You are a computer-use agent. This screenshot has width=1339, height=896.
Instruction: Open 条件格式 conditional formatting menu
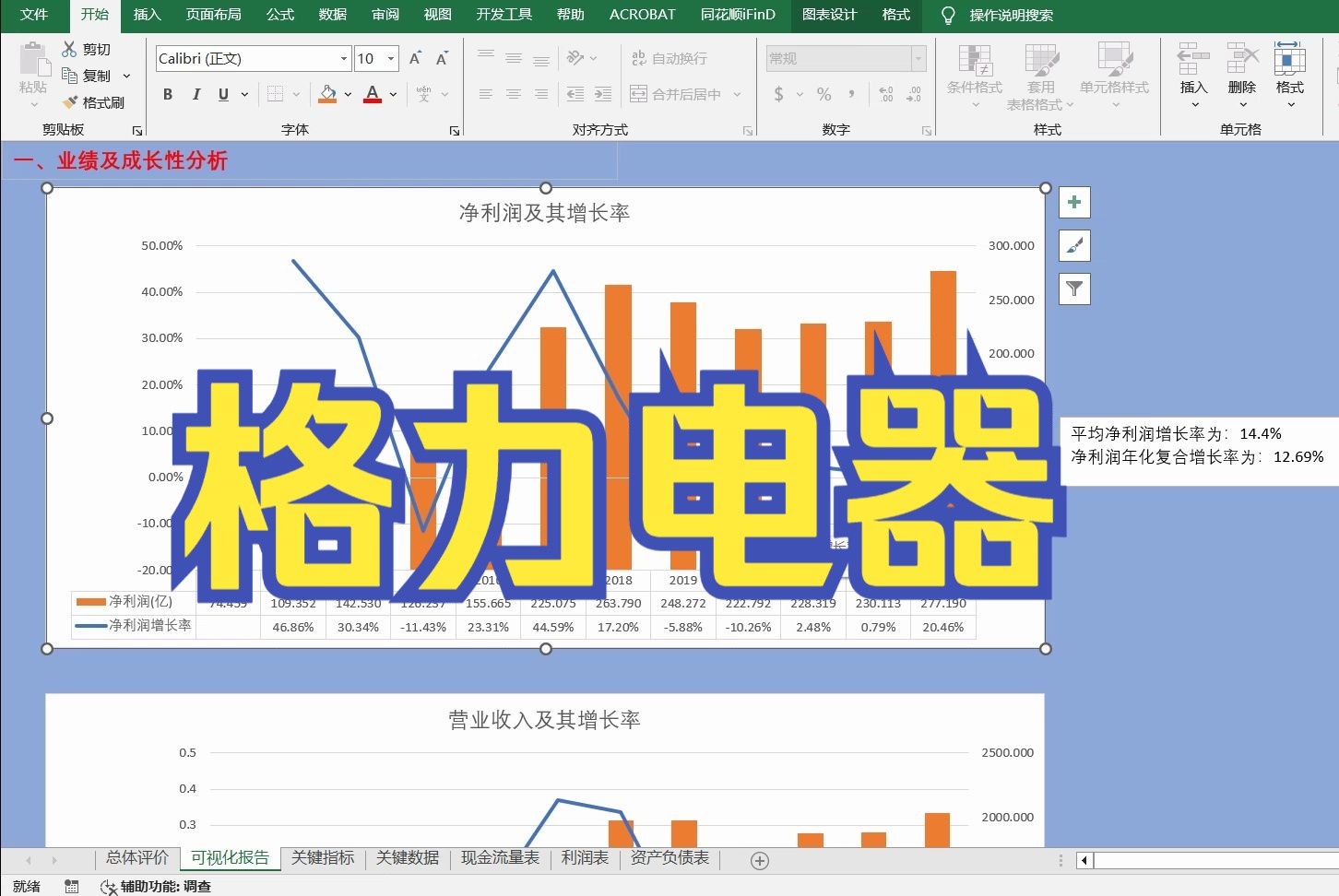974,77
